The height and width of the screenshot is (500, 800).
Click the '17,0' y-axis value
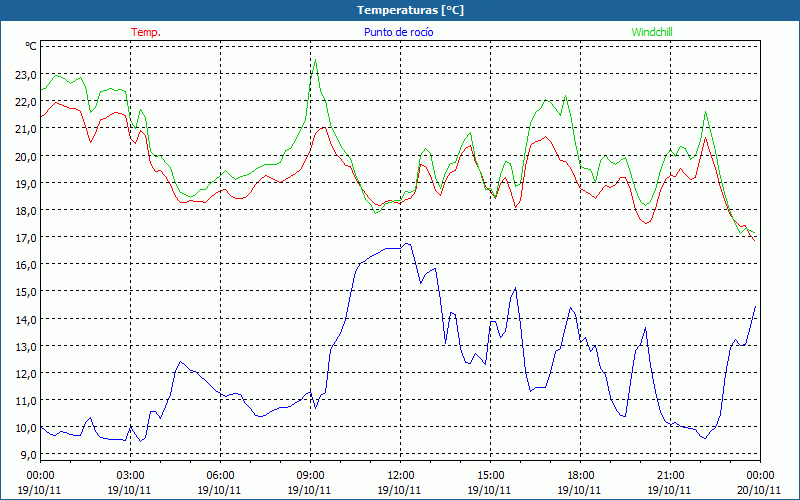coord(26,238)
